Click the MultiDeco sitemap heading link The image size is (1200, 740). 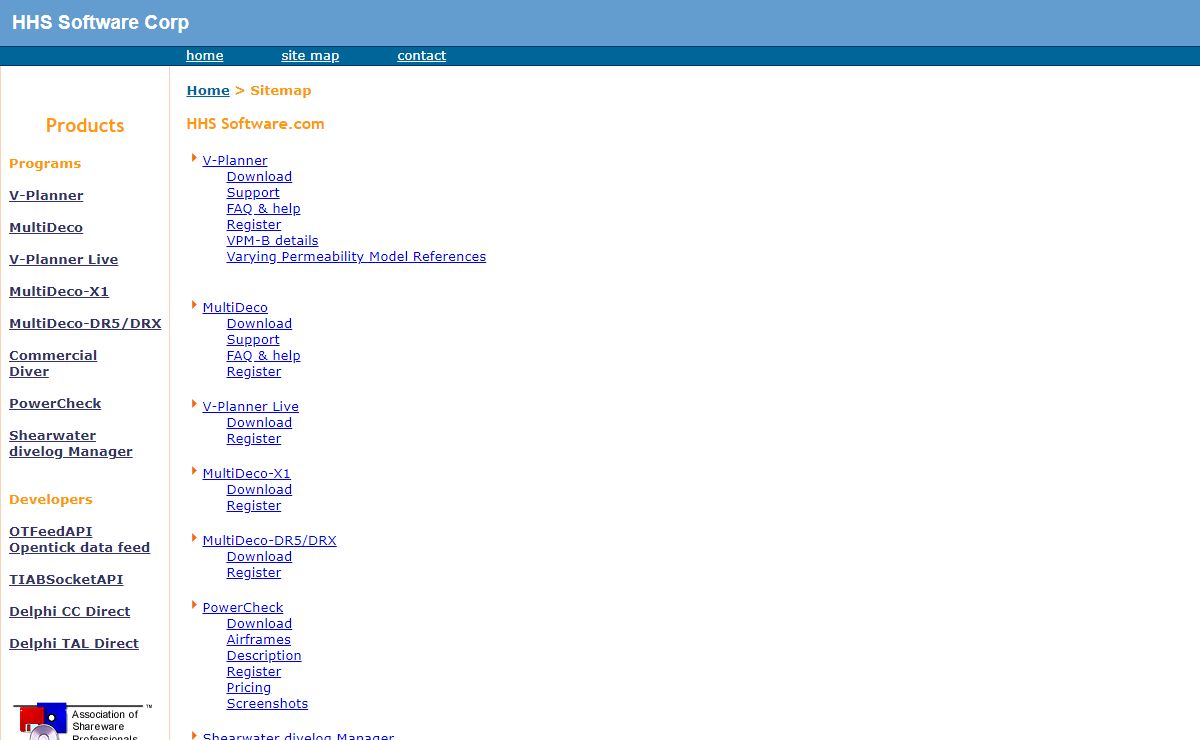tap(235, 307)
